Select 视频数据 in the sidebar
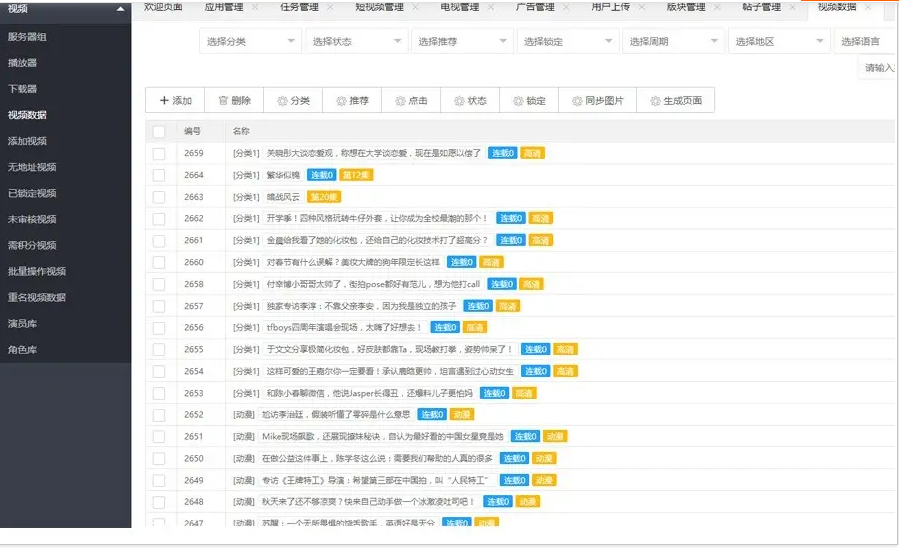Screen dimensions: 899x548 point(27,115)
